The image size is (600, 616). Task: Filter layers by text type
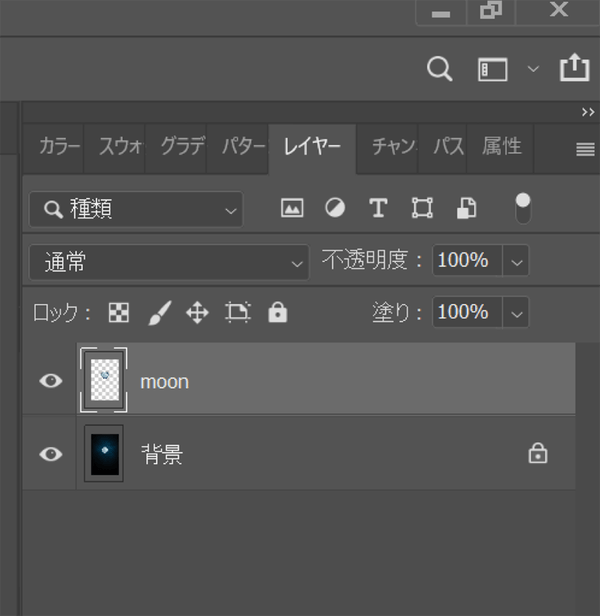(378, 208)
